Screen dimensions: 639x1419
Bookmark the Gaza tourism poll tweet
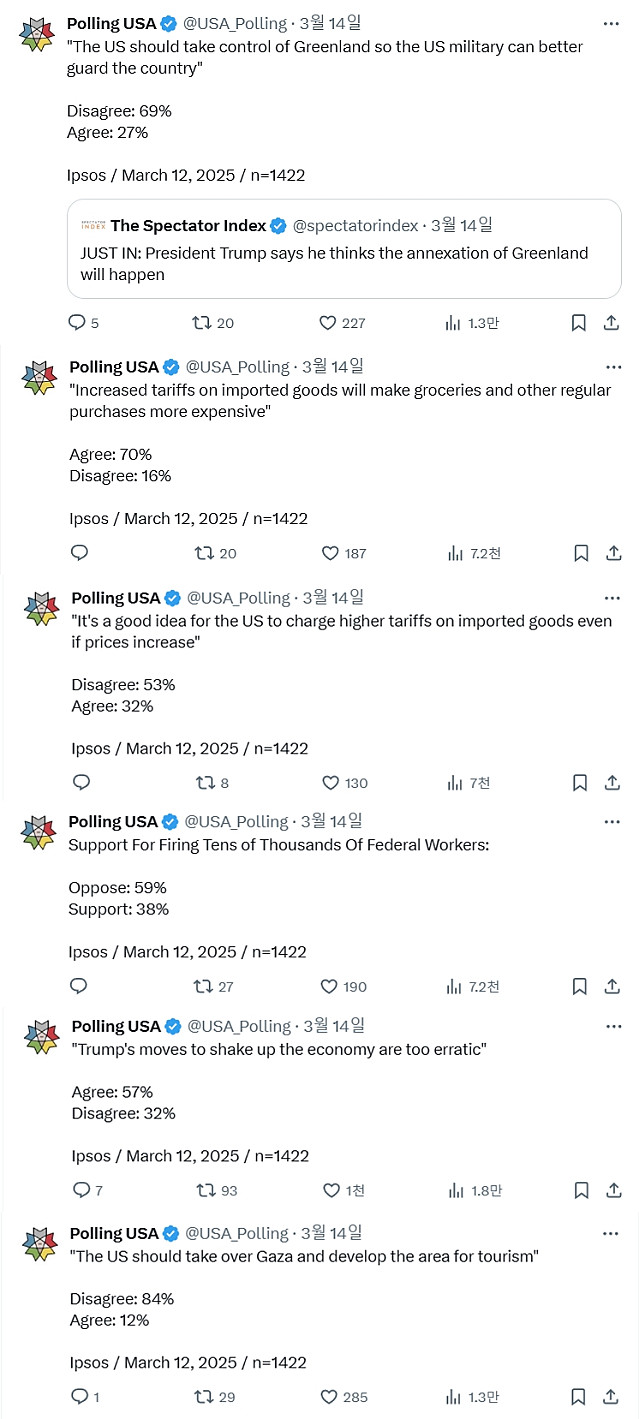click(578, 1397)
